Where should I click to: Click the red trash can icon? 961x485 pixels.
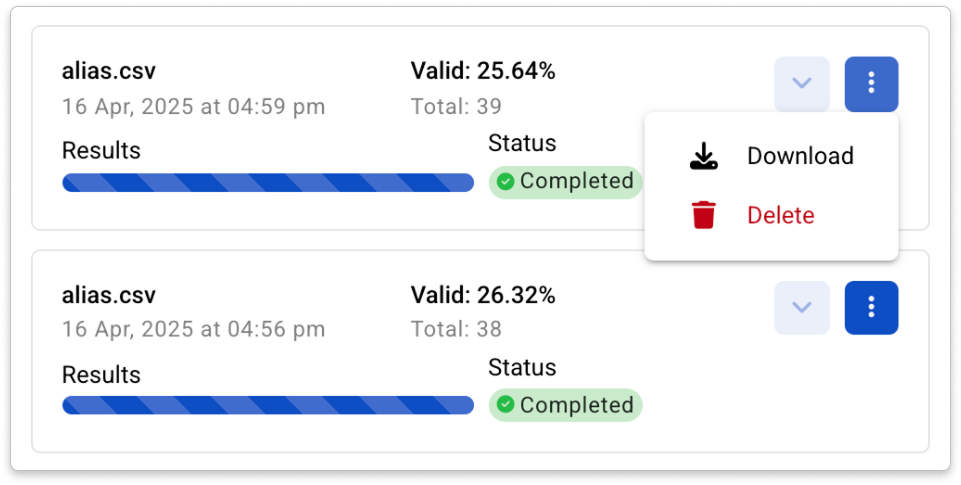click(704, 215)
